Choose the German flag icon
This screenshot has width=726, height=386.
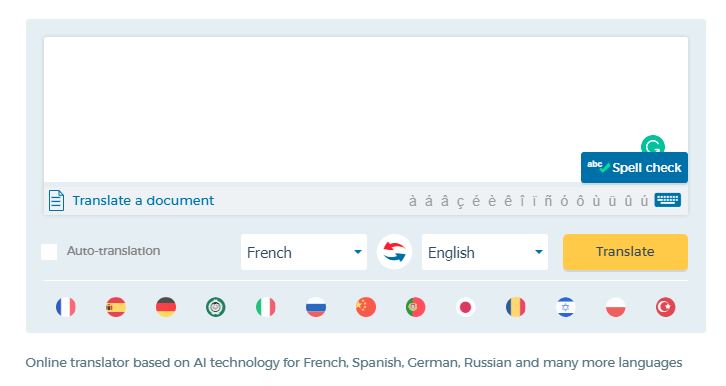click(166, 307)
